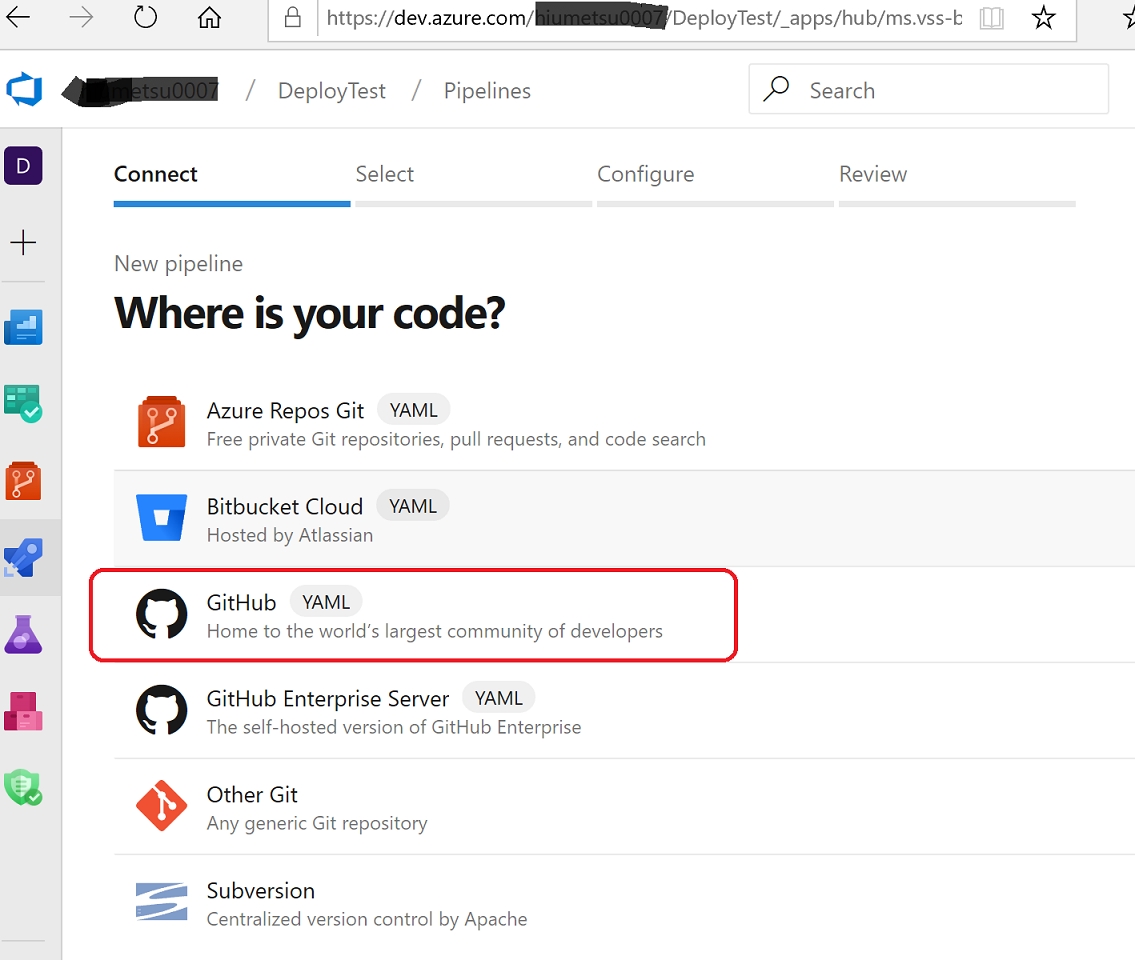This screenshot has height=960, width=1135.
Task: Open the Review step tab
Action: pos(873,173)
